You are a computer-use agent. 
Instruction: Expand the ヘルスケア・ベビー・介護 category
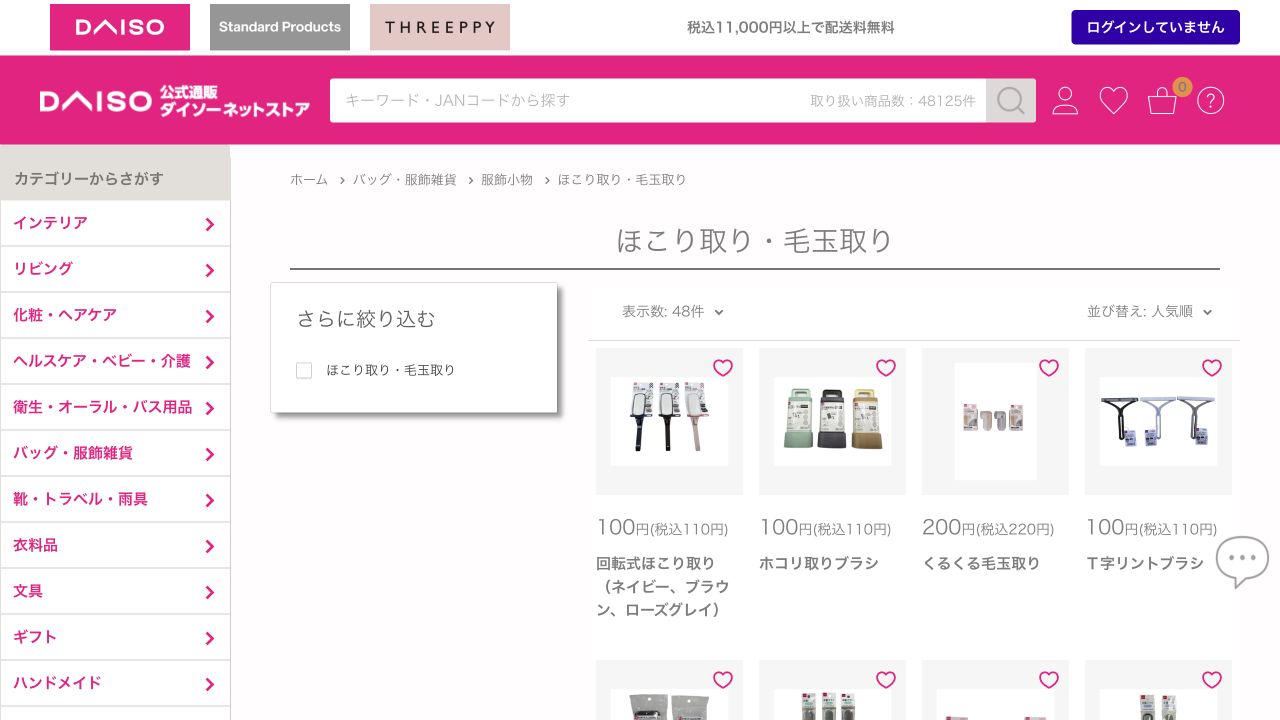point(115,361)
